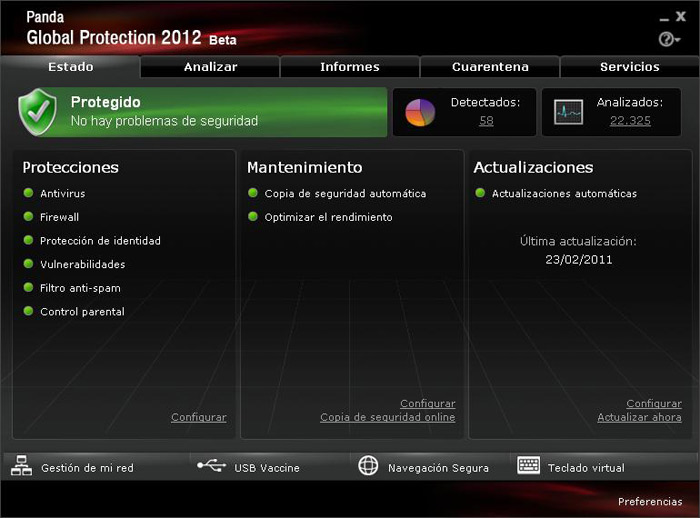
Task: Close the Panda Global Protection window
Action: (681, 17)
